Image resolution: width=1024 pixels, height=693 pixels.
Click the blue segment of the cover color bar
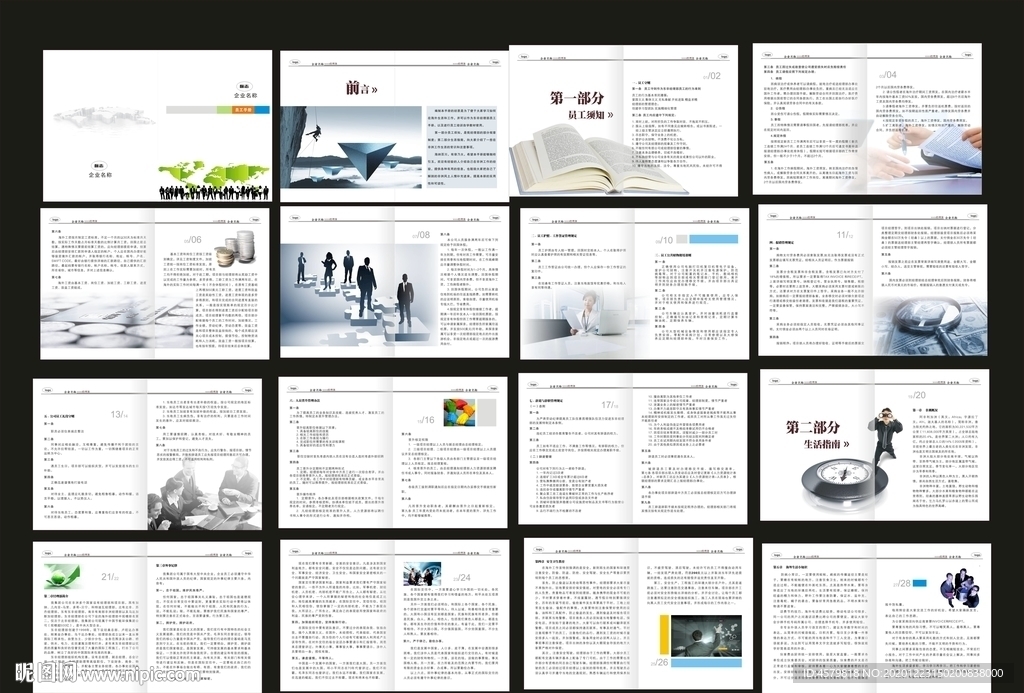click(x=262, y=110)
